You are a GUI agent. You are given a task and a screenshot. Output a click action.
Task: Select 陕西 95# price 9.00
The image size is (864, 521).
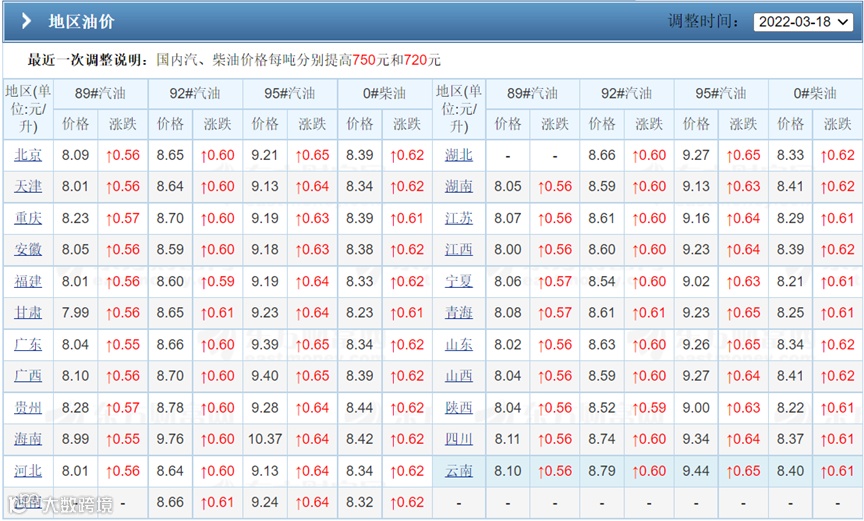[x=696, y=408]
